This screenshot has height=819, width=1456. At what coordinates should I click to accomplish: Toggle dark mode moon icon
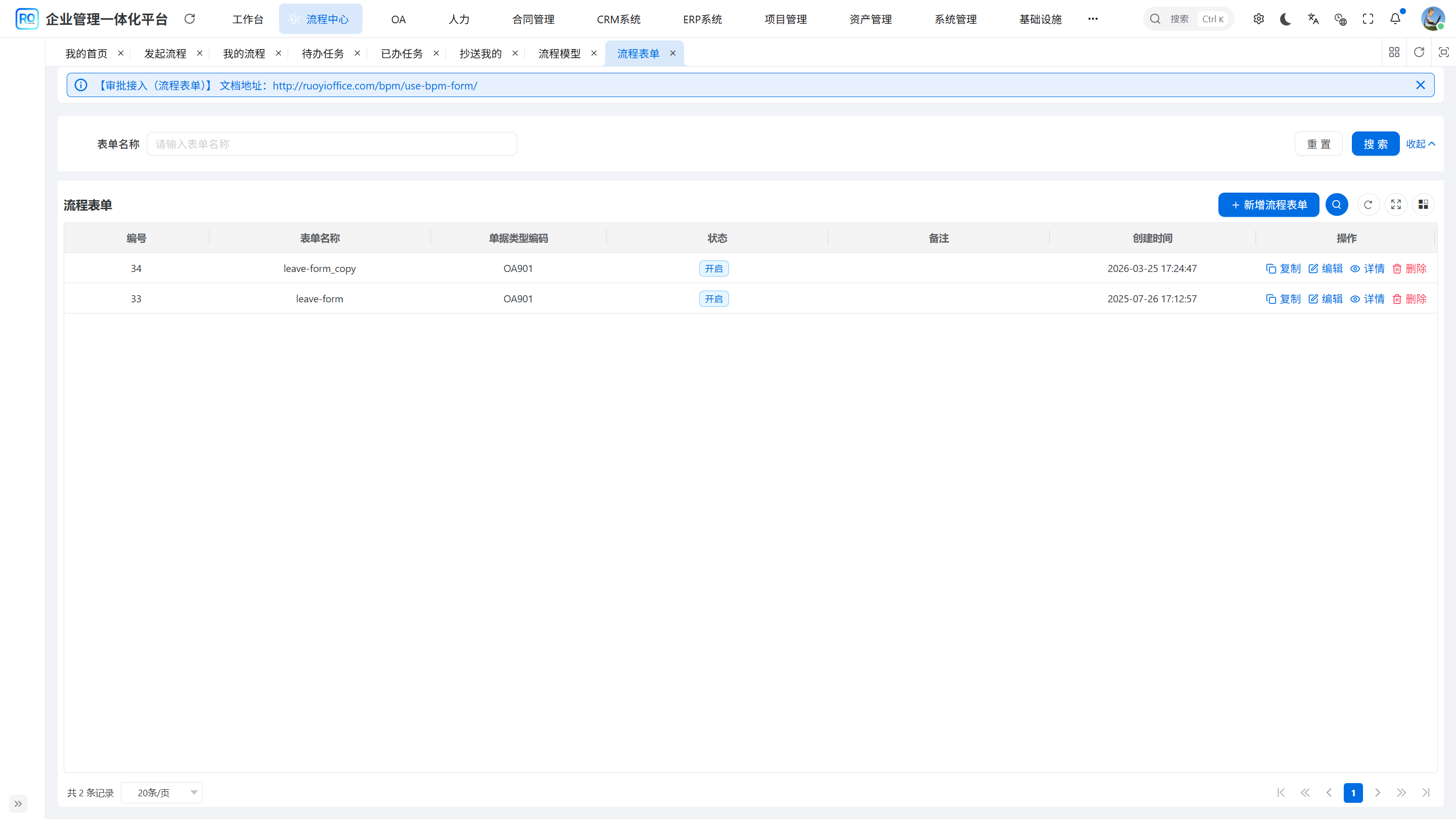[x=1285, y=19]
